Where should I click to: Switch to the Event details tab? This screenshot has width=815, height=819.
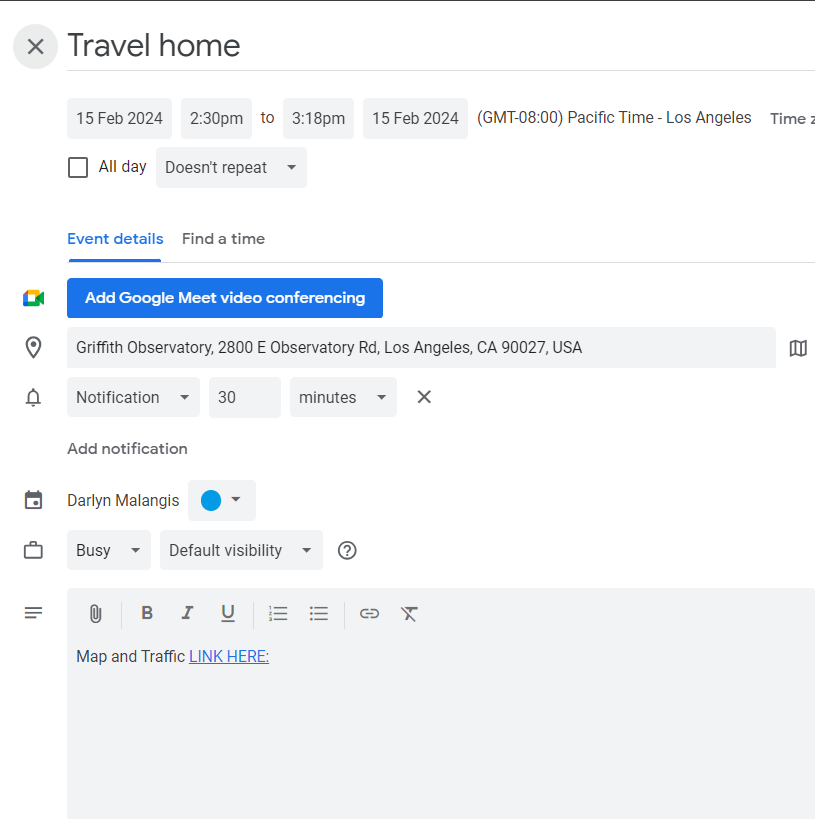click(115, 239)
